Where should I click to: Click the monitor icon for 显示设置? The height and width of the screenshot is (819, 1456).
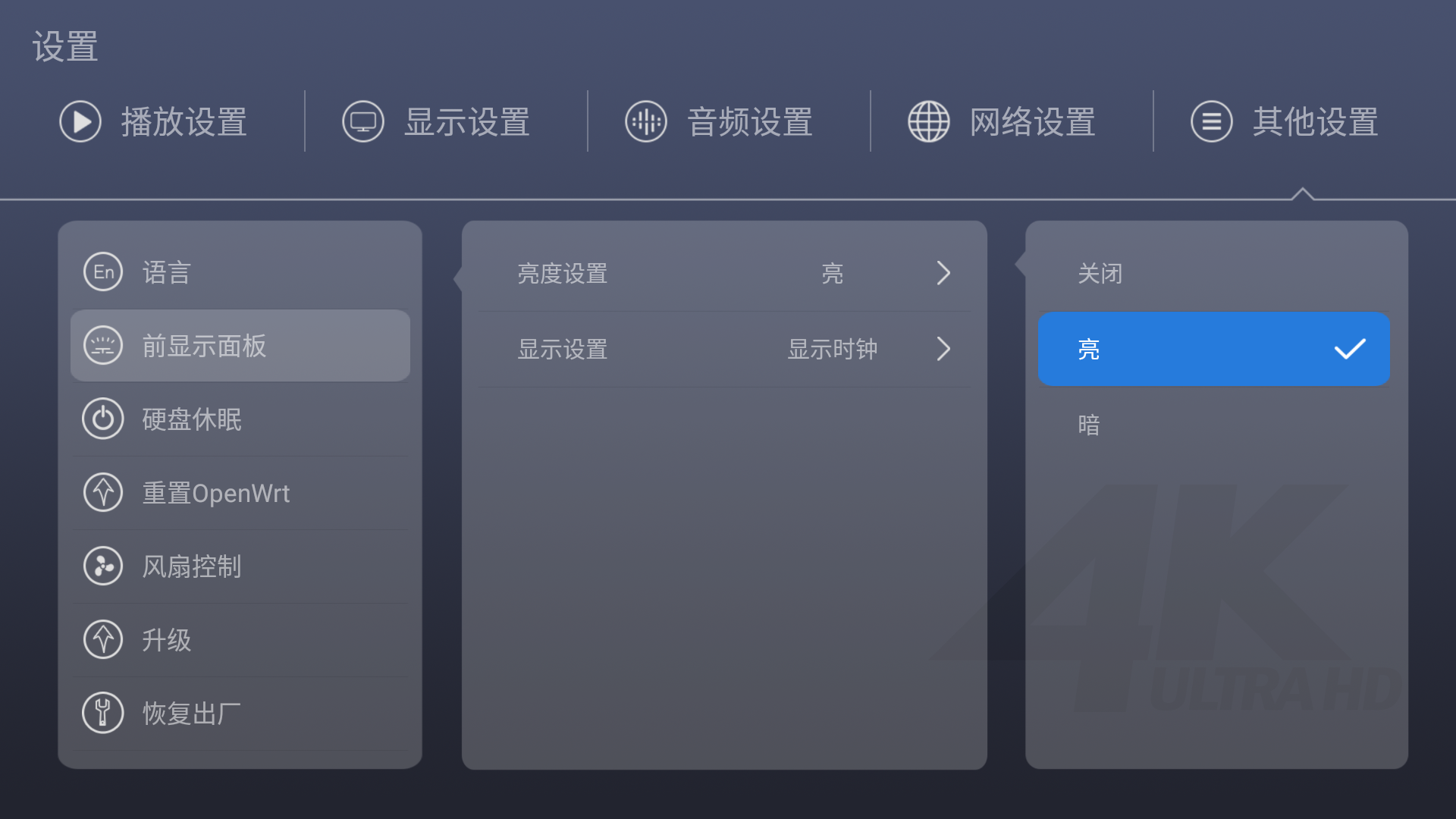click(x=363, y=121)
